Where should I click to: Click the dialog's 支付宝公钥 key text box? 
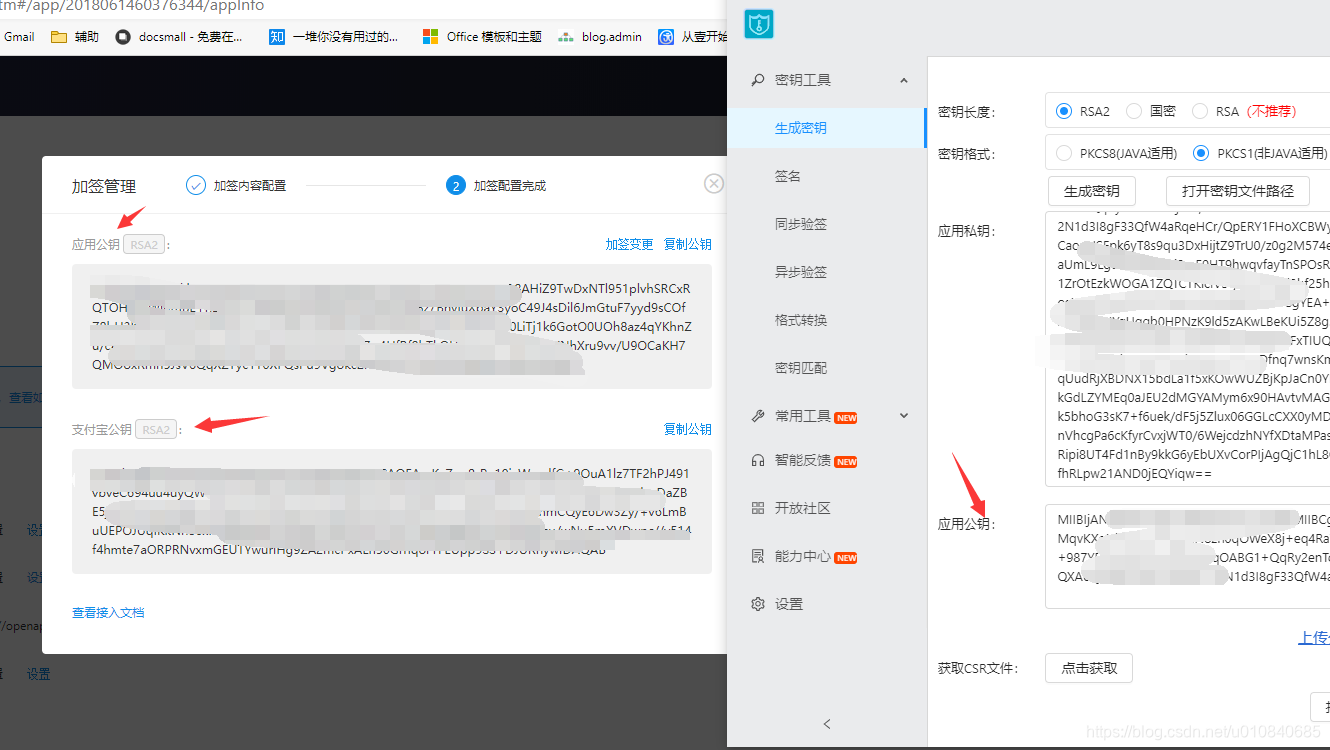coord(392,511)
